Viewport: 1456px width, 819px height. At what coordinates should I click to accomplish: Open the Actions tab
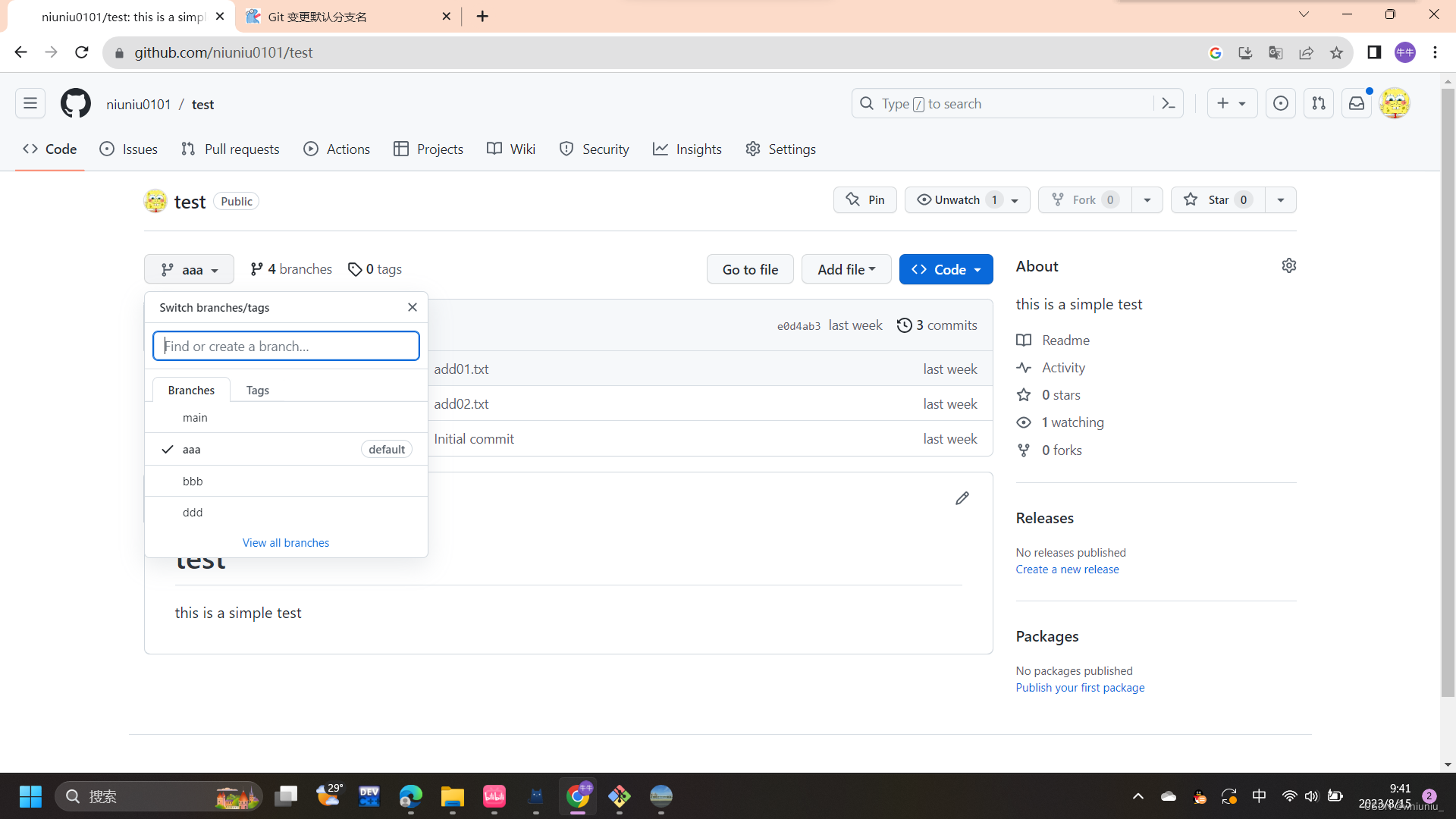click(337, 149)
